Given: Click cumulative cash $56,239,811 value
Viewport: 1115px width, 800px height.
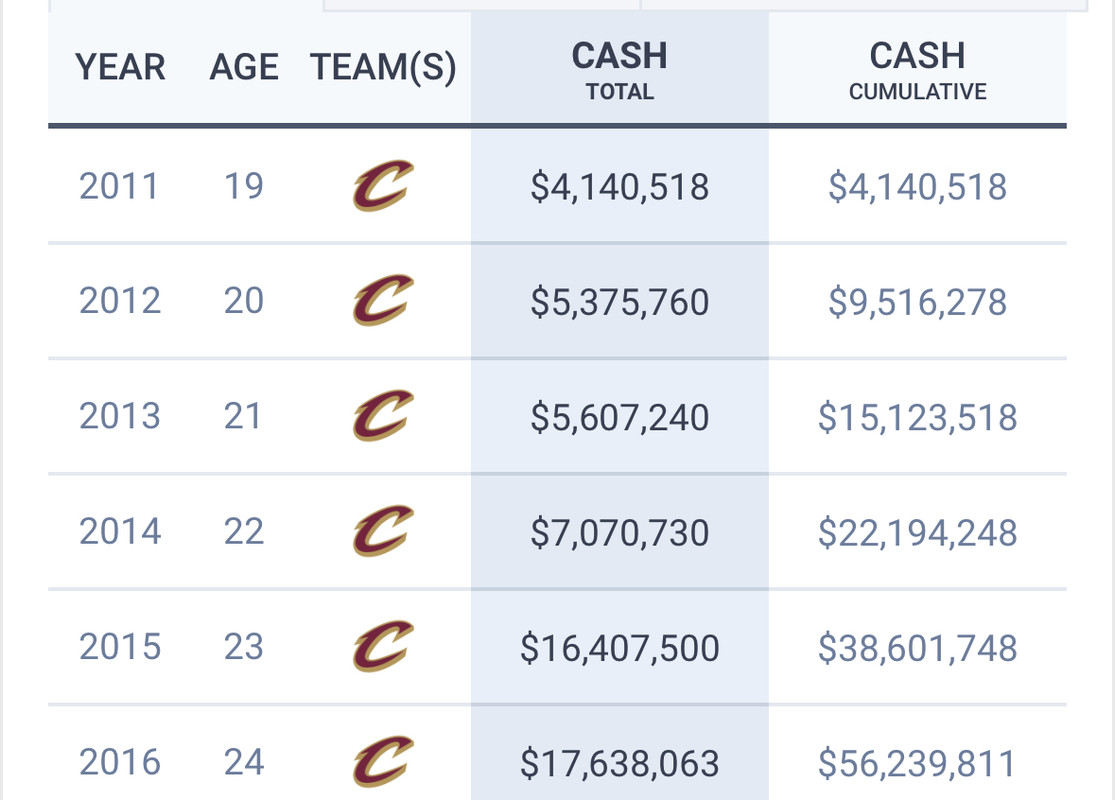Looking at the screenshot, I should tap(917, 763).
